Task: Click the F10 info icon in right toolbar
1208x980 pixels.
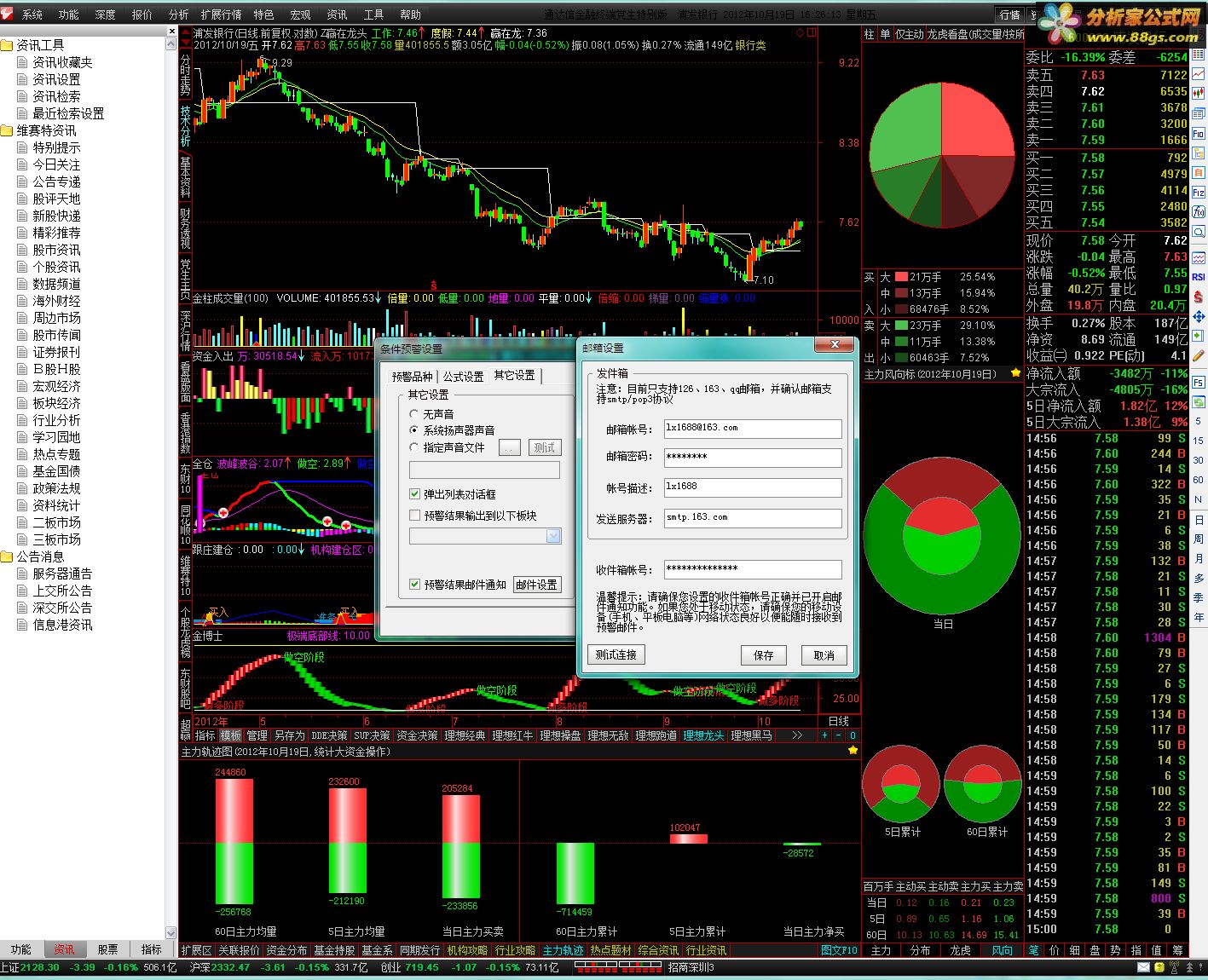Action: pos(1199,134)
